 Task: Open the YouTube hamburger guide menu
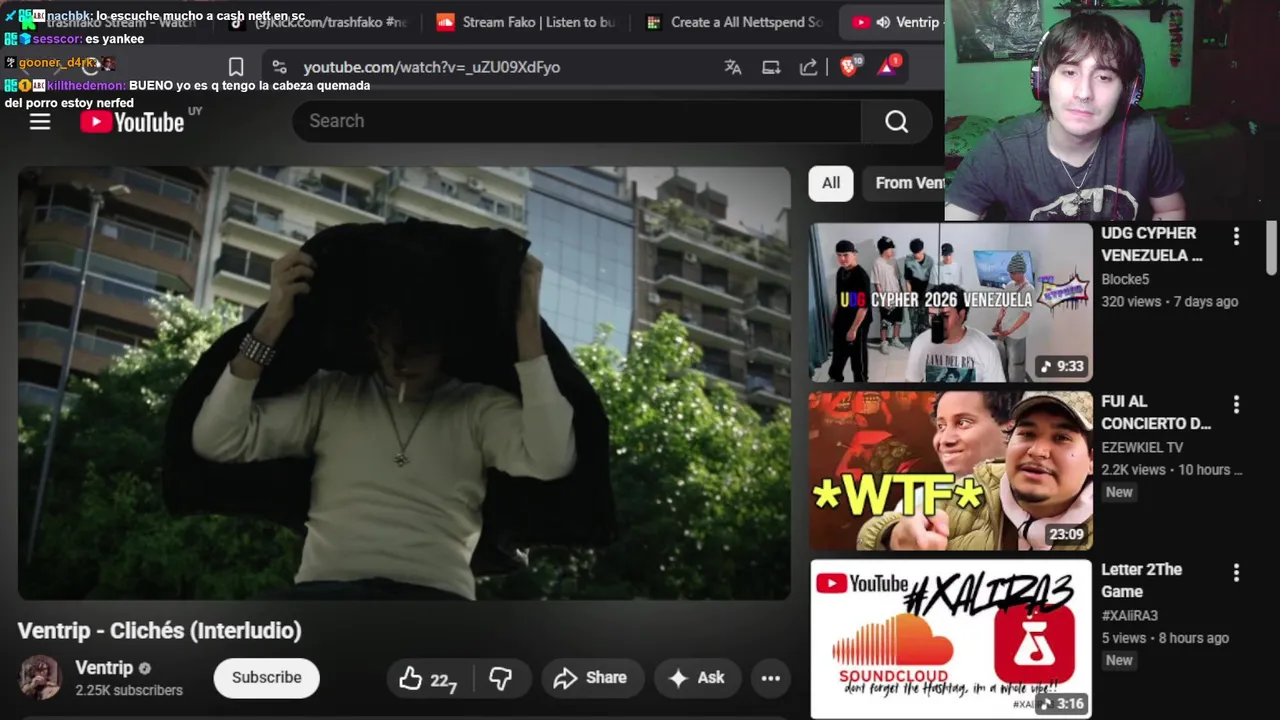click(40, 122)
